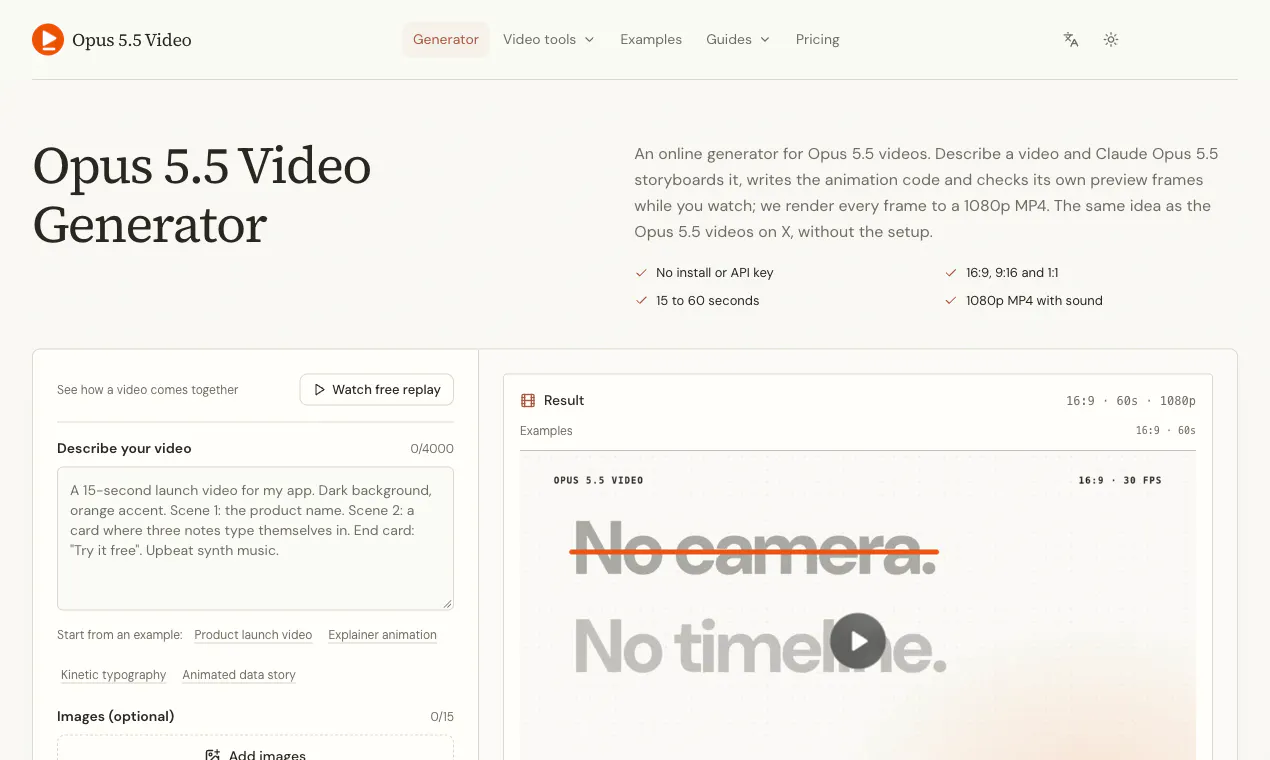
Task: Click the '16:9, 9:16 and 1:1' text
Action: pyautogui.click(x=1012, y=273)
